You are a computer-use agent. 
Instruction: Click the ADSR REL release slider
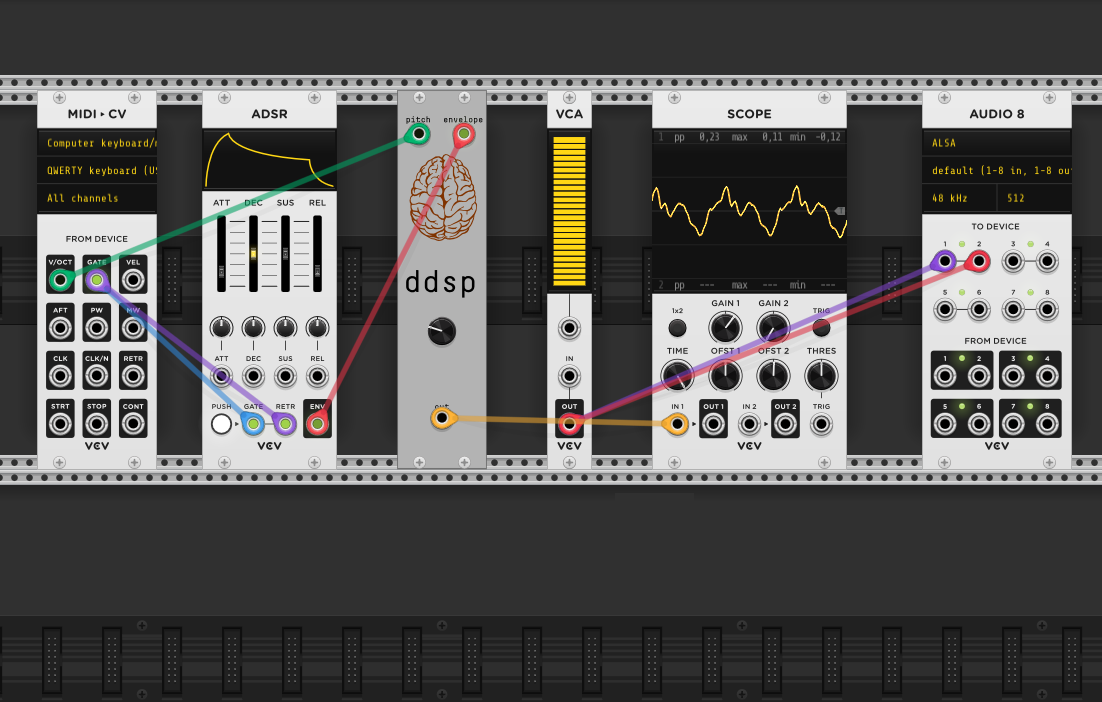(x=318, y=254)
